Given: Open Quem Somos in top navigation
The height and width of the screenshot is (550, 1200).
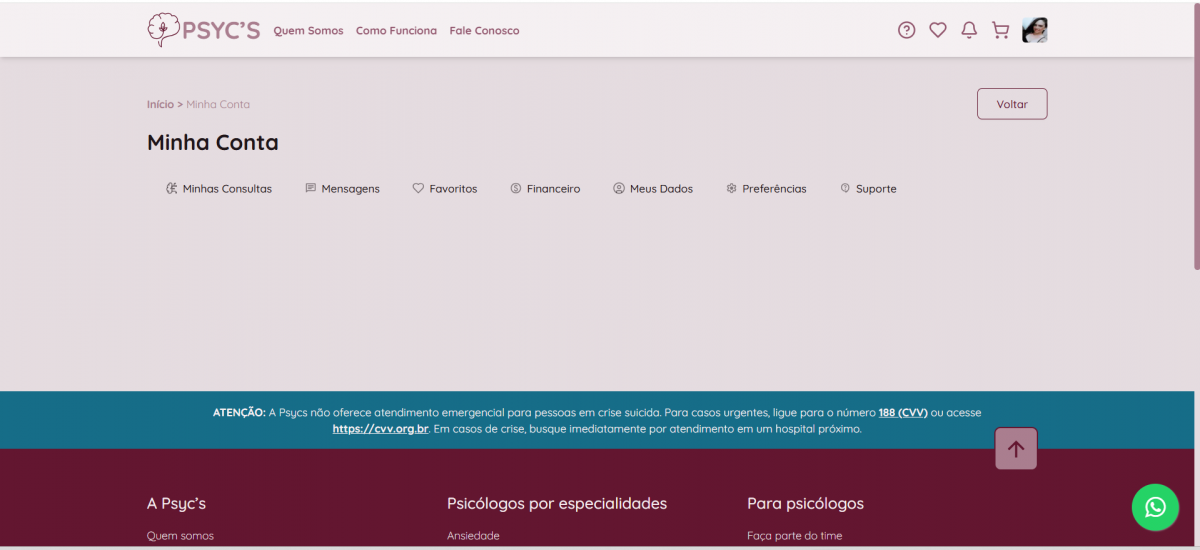Looking at the screenshot, I should pos(308,31).
